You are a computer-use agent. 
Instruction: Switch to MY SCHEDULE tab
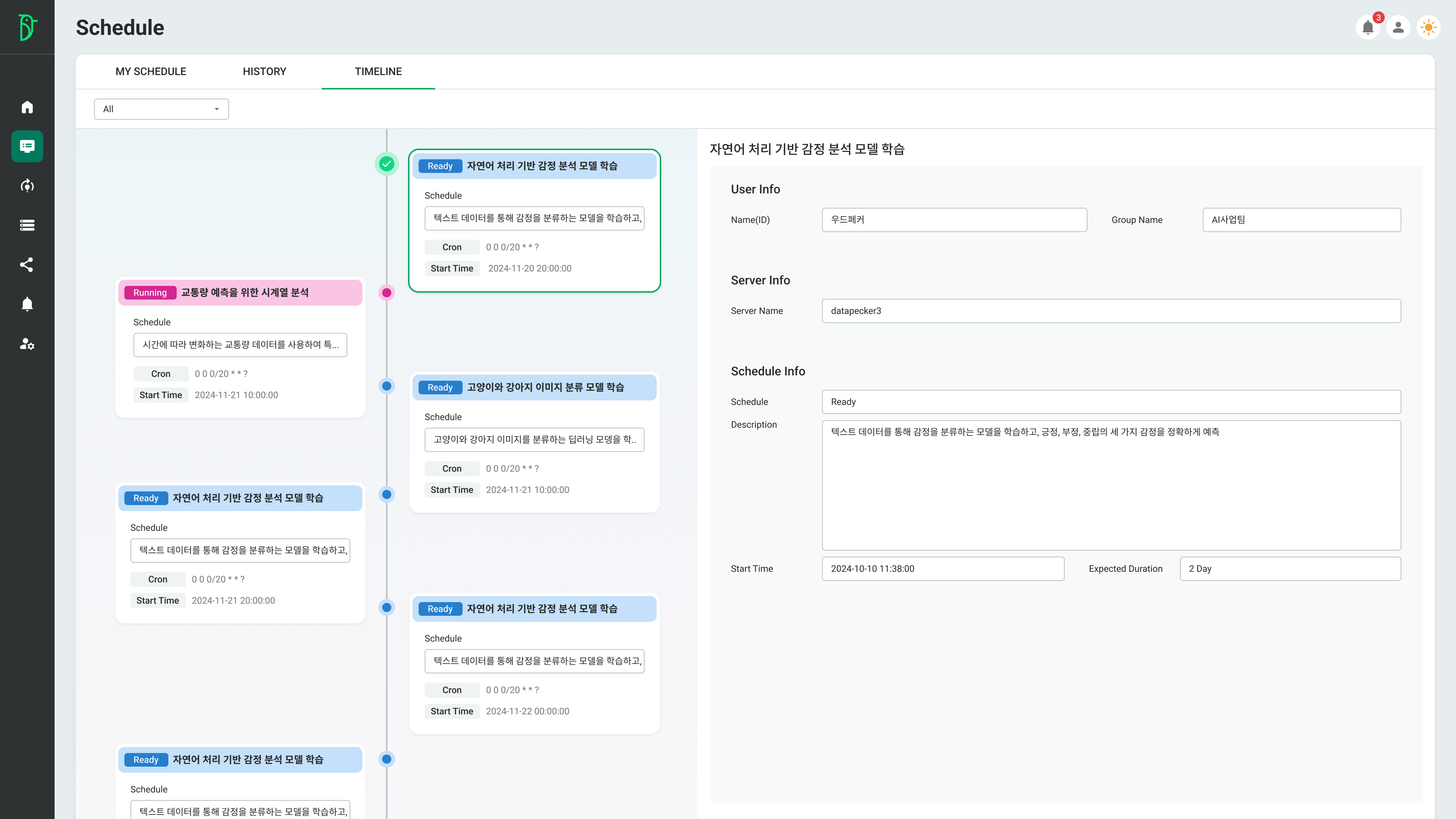pyautogui.click(x=151, y=72)
